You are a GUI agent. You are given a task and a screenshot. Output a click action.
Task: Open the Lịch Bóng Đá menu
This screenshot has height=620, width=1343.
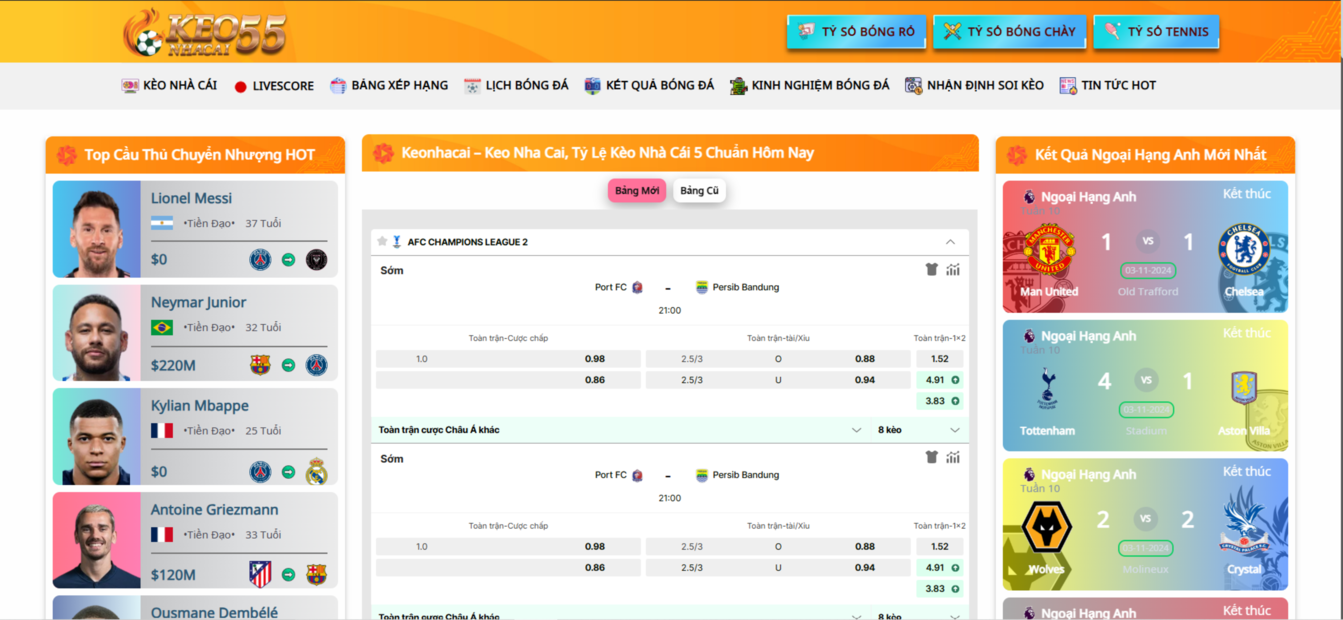pyautogui.click(x=516, y=86)
